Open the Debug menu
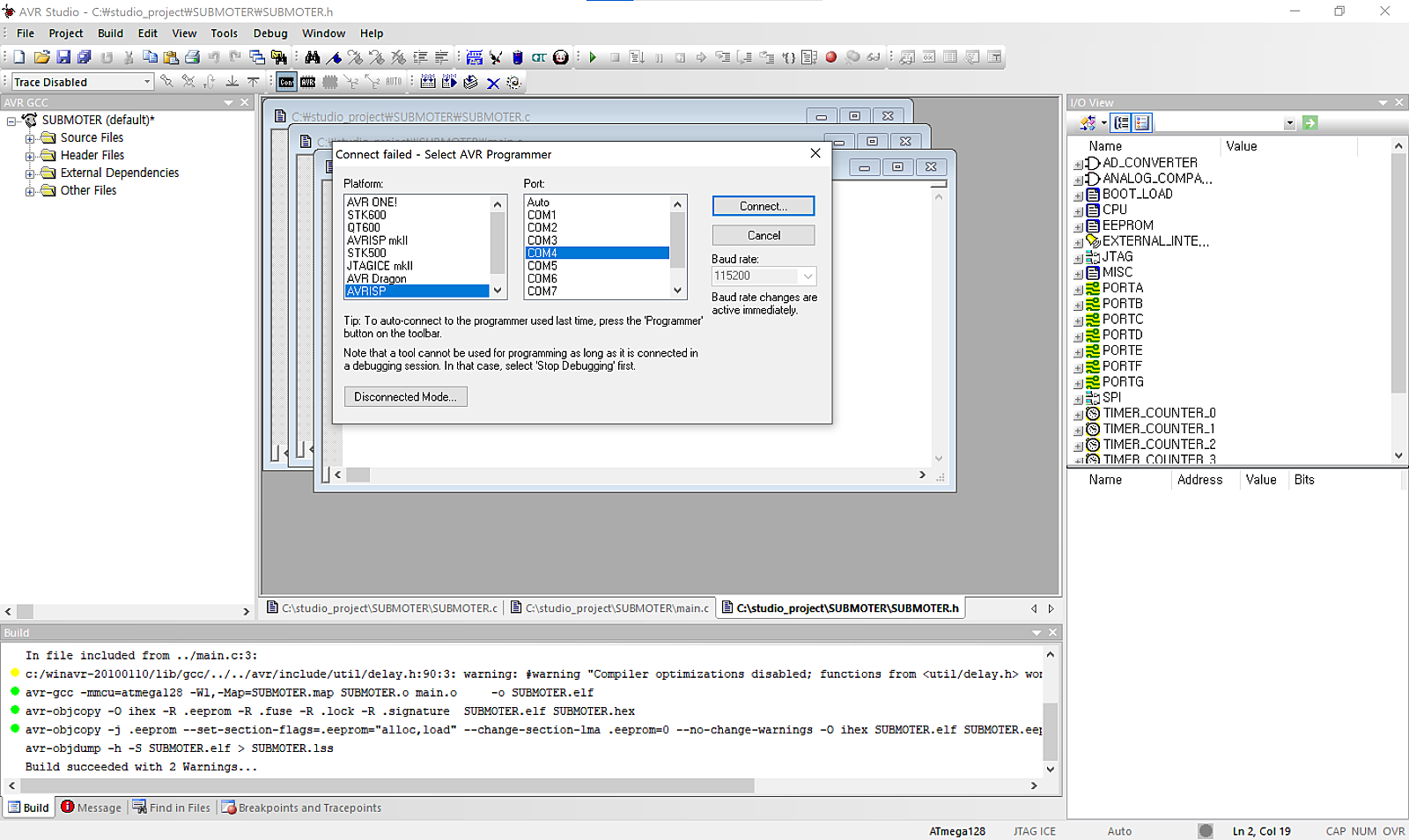Screen dimensions: 1409x840 click(x=270, y=33)
